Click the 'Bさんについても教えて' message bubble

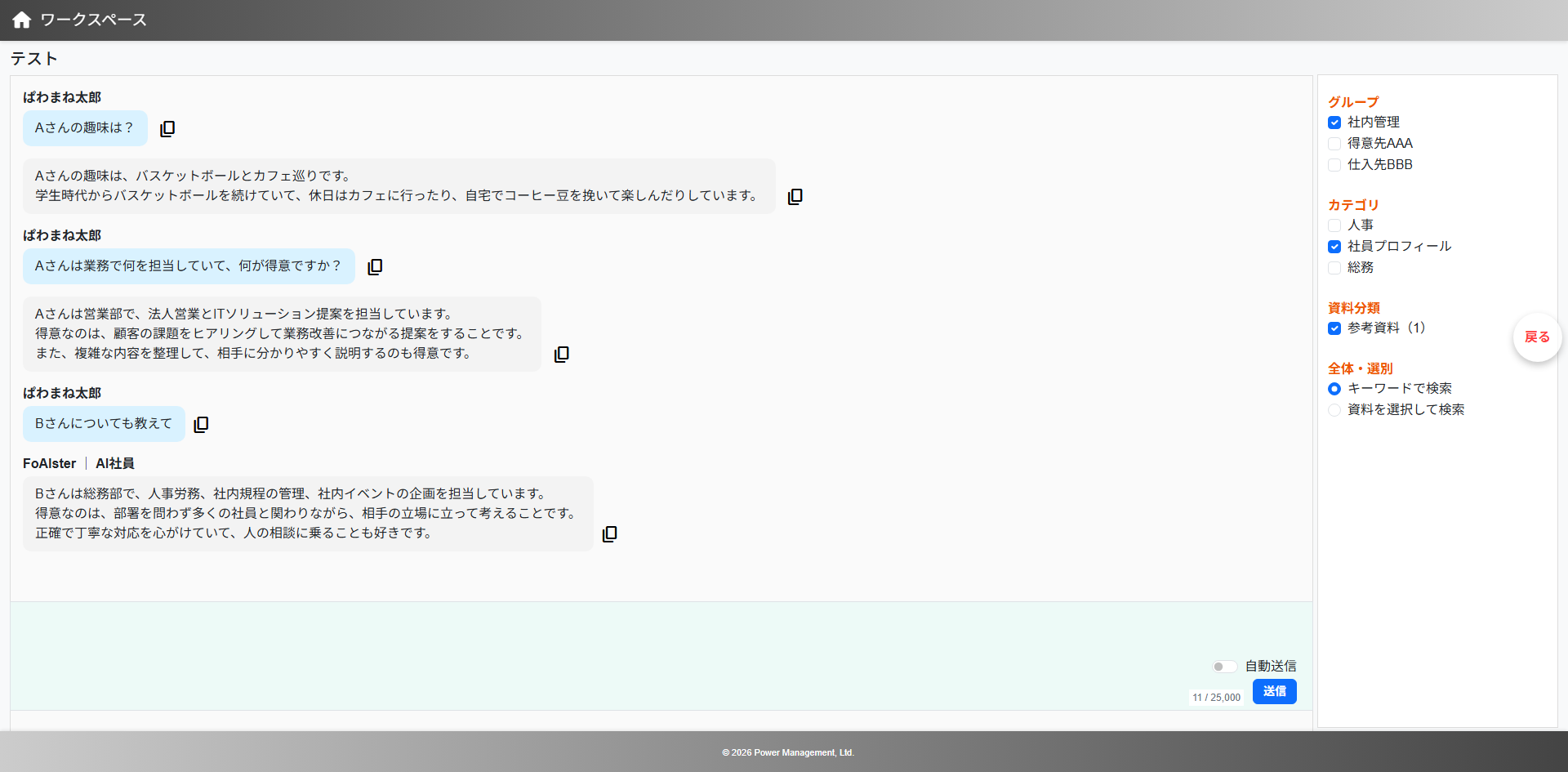[x=104, y=424]
